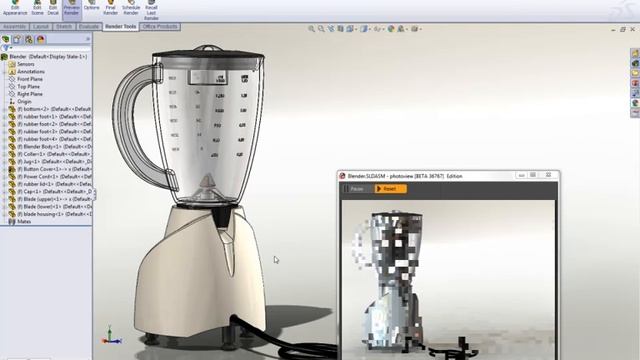Select the bottom<2> component
The image size is (640, 360).
pos(50,109)
